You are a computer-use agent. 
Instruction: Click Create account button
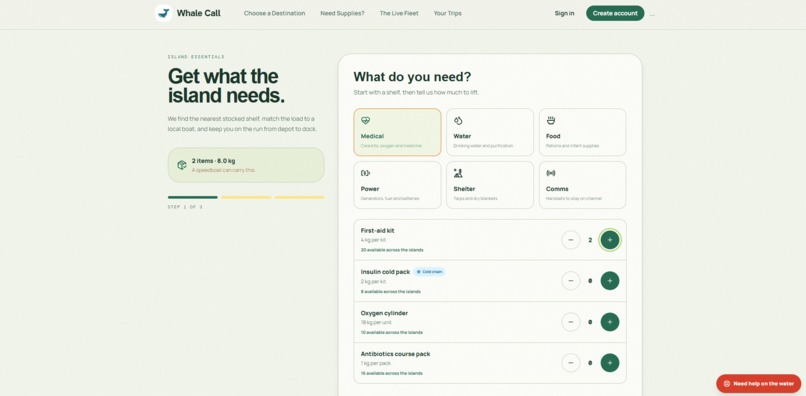pos(615,13)
